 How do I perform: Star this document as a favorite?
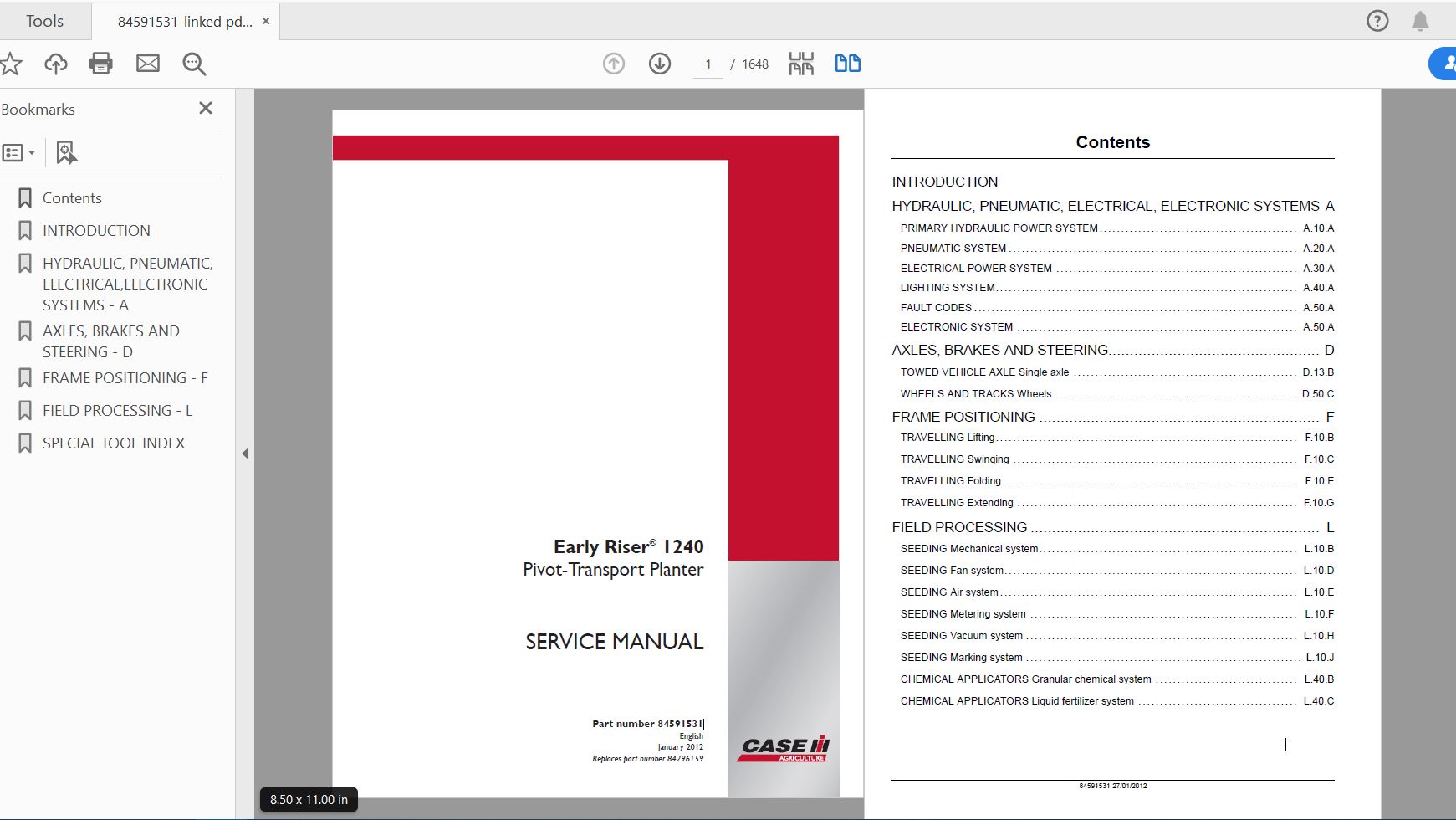pos(11,63)
